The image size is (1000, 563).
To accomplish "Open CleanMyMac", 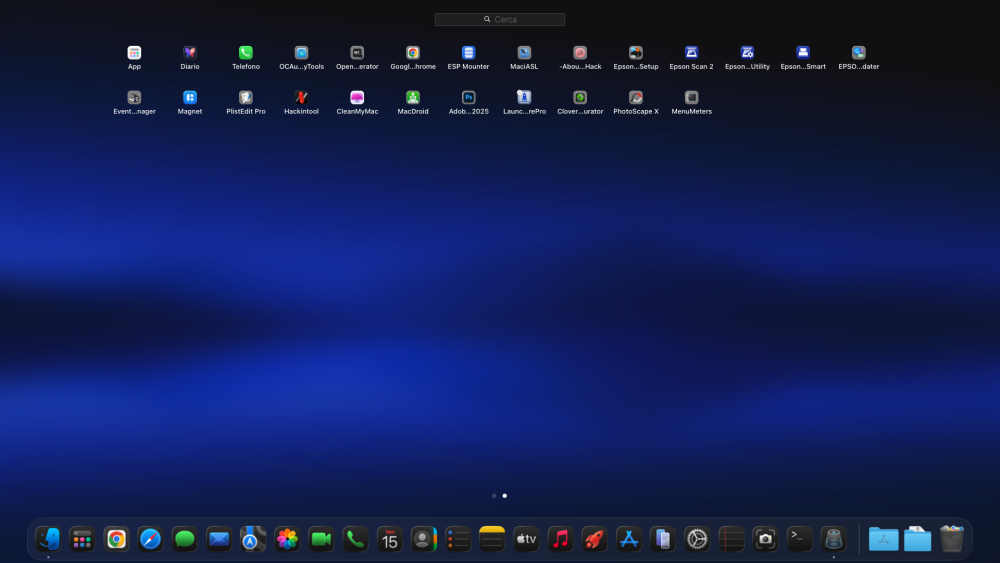I will 357,98.
